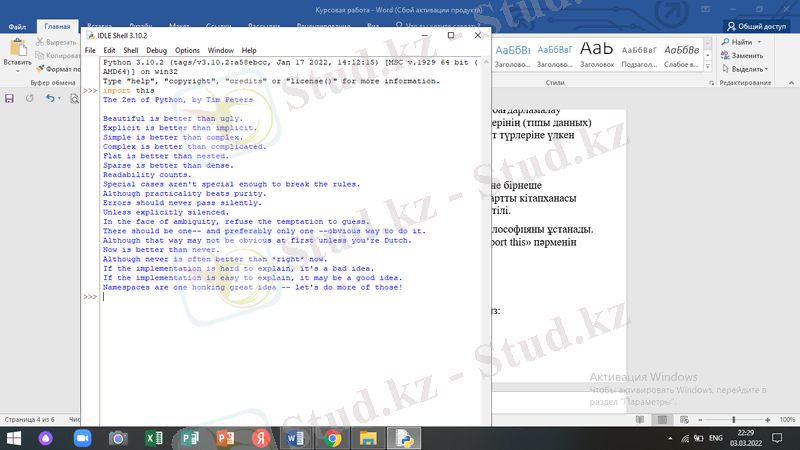The image size is (800, 450).
Task: Open the Options menu in IDLE
Action: tap(187, 51)
